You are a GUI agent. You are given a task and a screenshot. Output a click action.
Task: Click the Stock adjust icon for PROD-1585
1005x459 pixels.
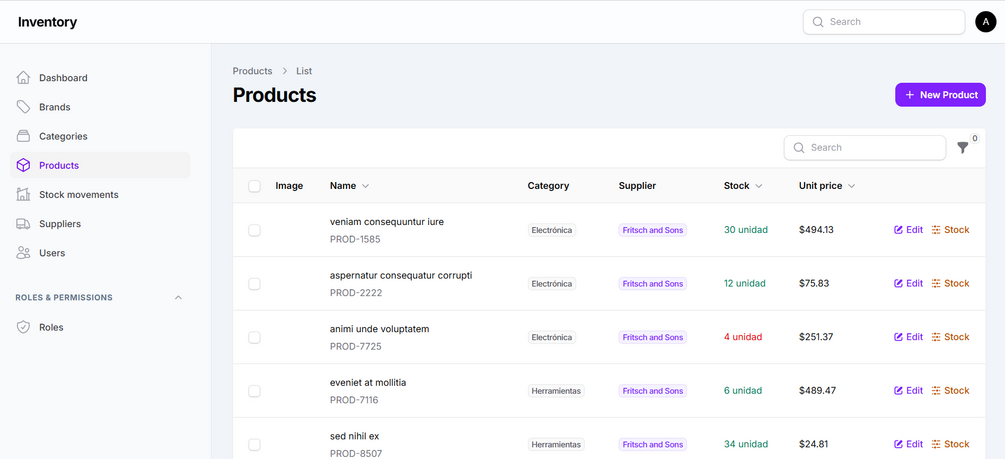coord(936,230)
